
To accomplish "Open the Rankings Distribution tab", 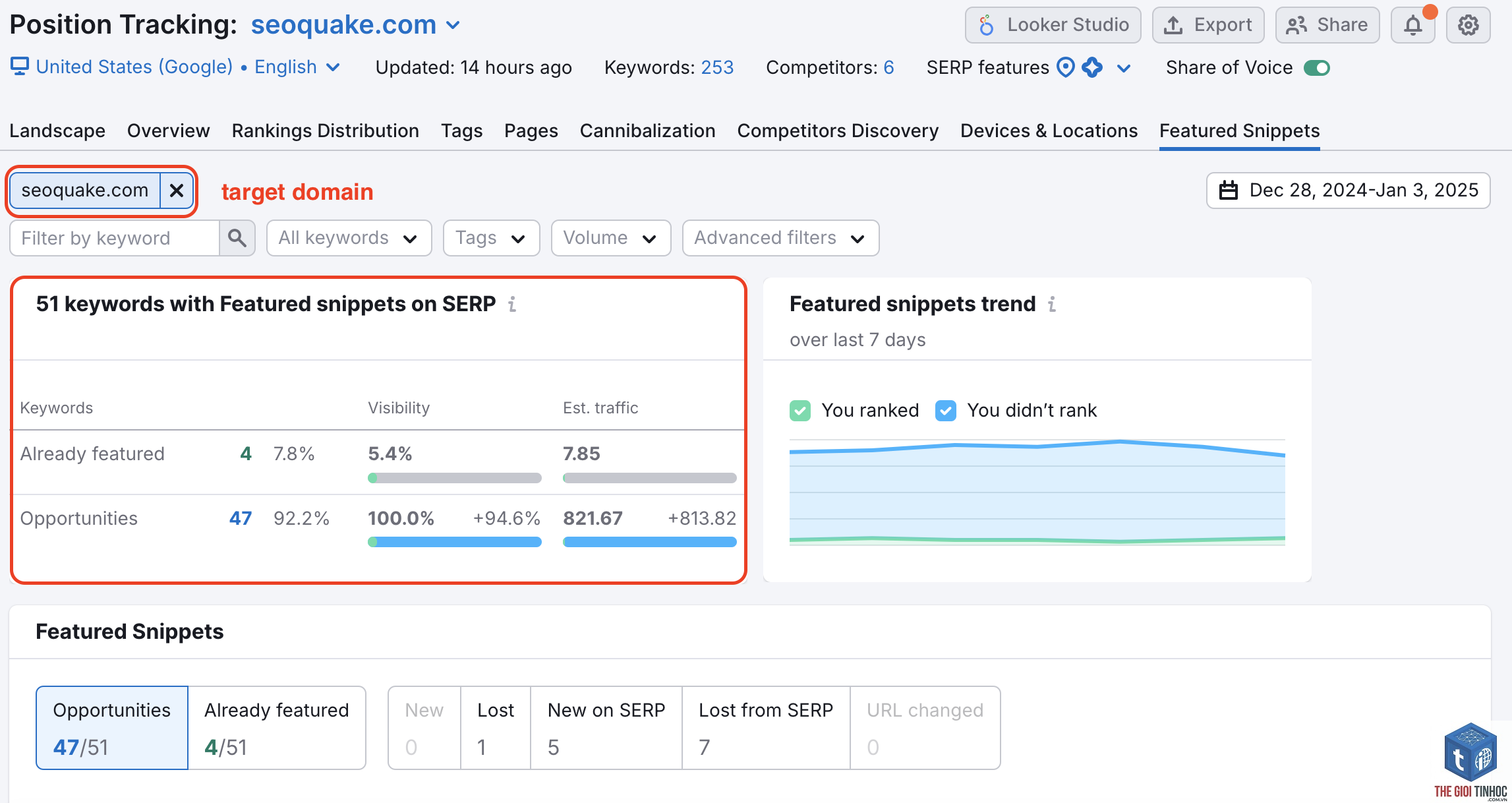I will (326, 131).
